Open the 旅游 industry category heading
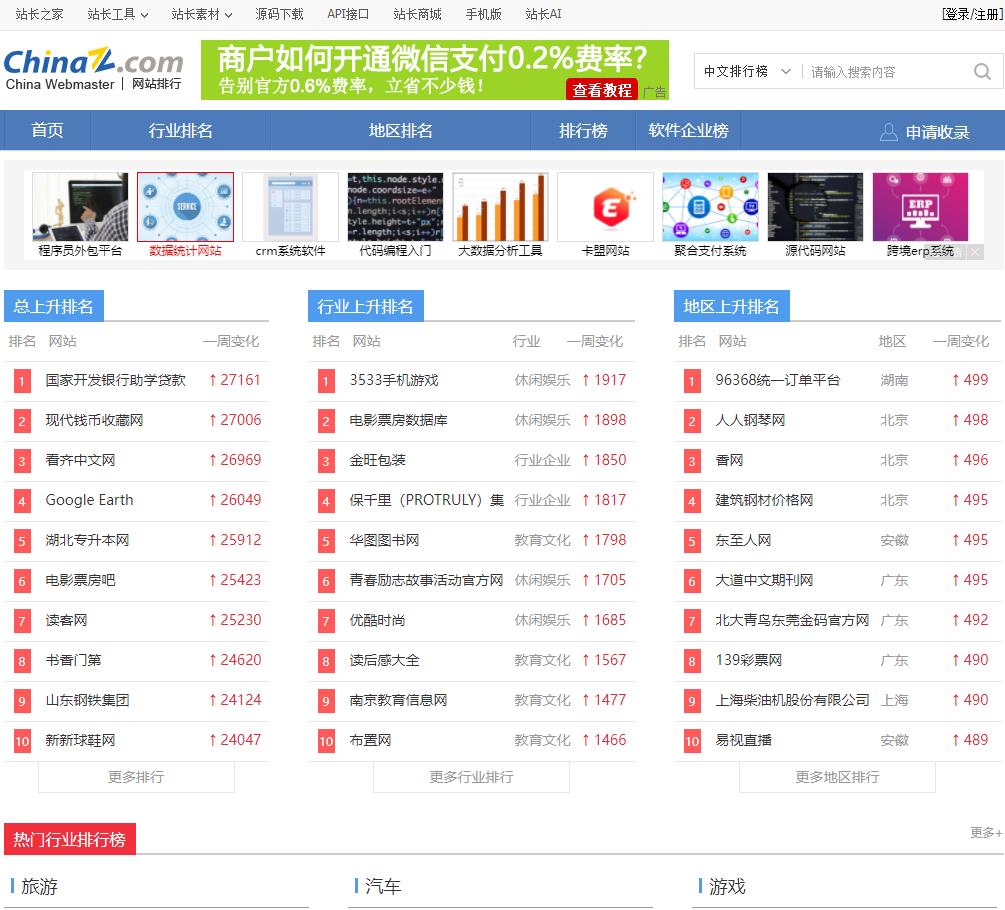The height and width of the screenshot is (910, 1005). (x=39, y=887)
